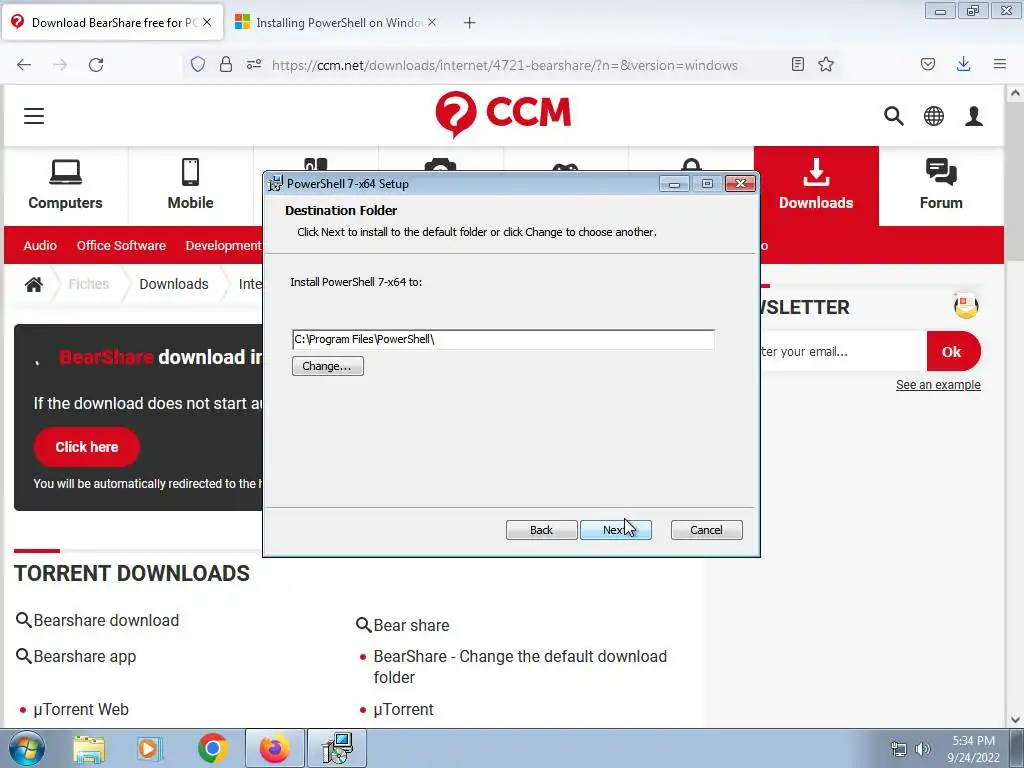Reload the page in Firefox

click(x=96, y=65)
